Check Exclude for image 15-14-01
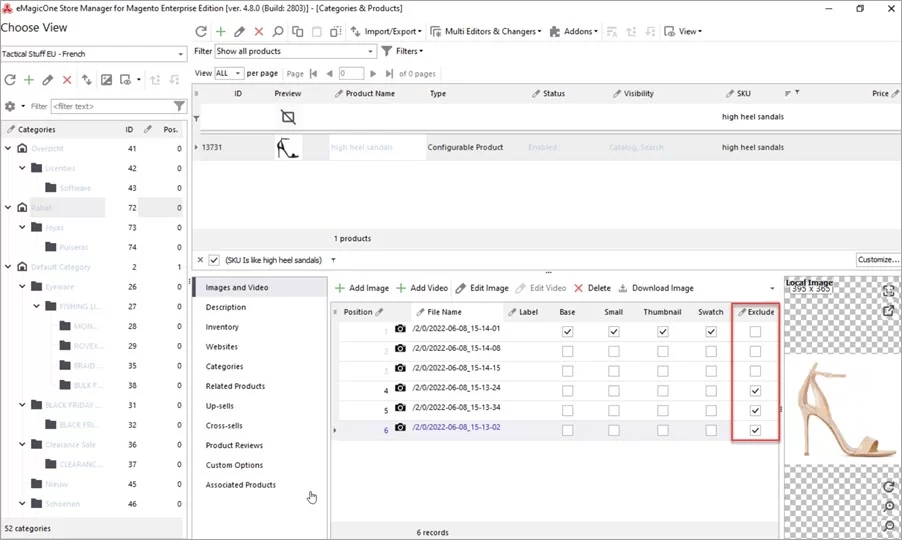 [755, 332]
